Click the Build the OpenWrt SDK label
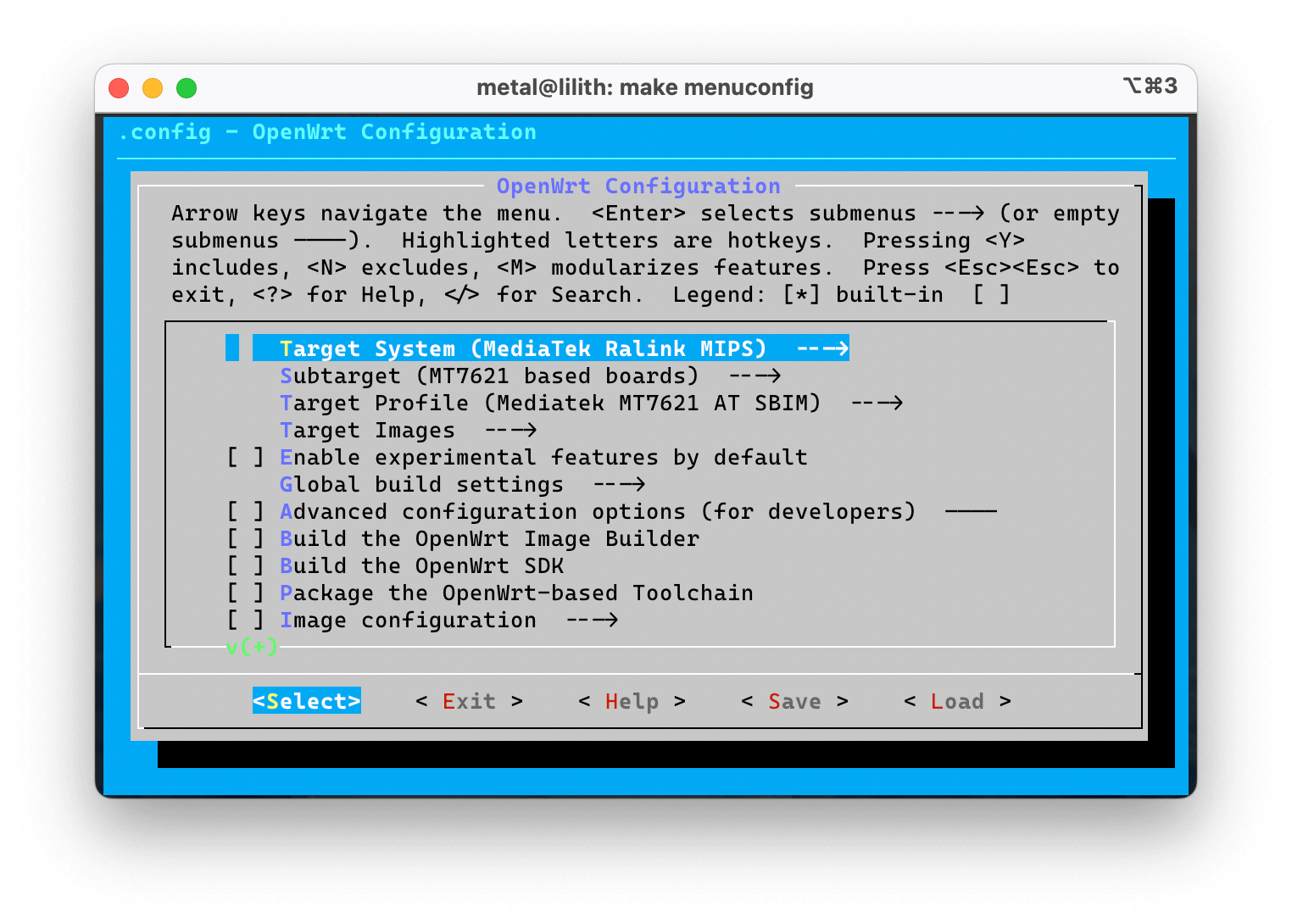This screenshot has height=924, width=1292. (x=421, y=565)
